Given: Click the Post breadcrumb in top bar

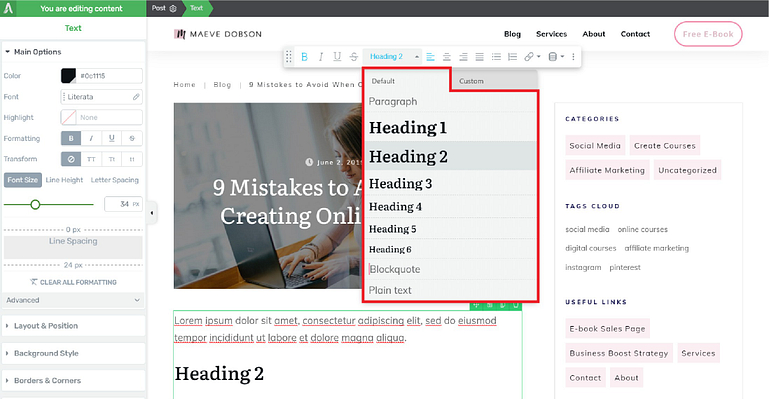Looking at the screenshot, I should click(158, 8).
